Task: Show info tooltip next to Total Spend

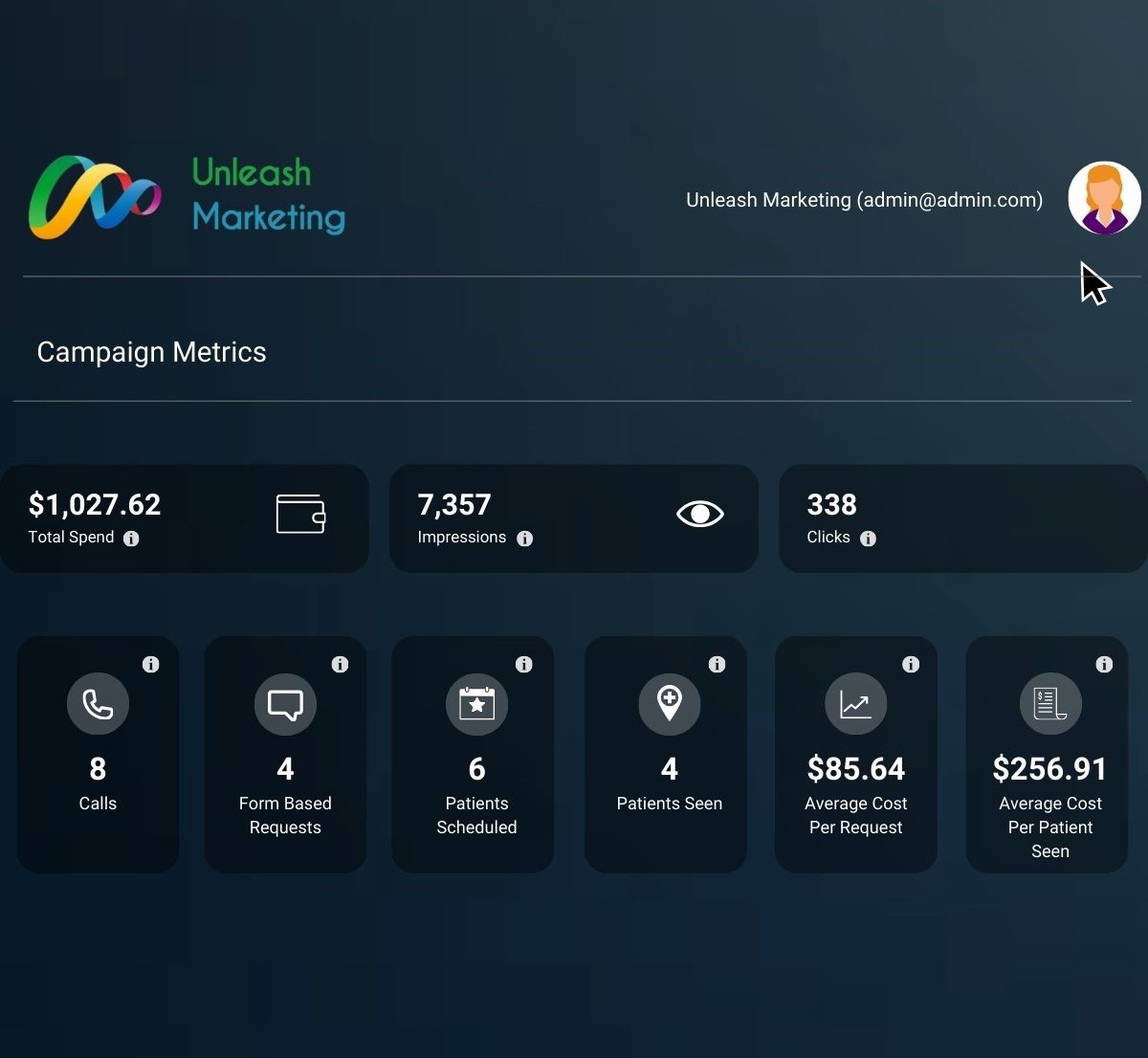Action: (131, 539)
